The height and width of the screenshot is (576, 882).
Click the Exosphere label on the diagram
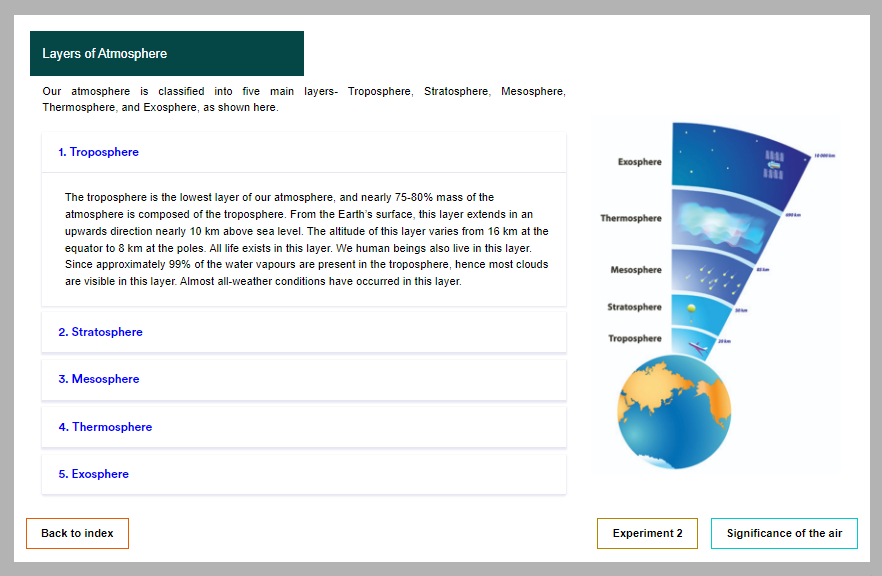(x=640, y=162)
